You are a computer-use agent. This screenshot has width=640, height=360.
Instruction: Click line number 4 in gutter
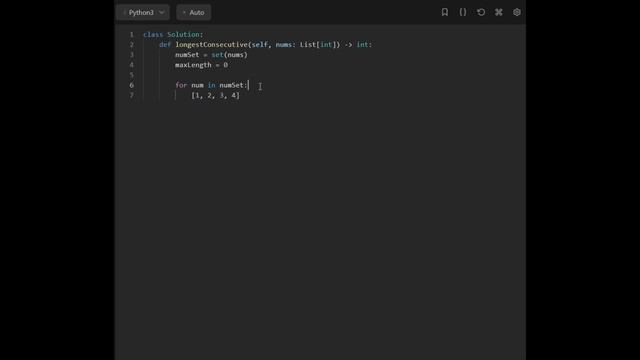pos(131,65)
